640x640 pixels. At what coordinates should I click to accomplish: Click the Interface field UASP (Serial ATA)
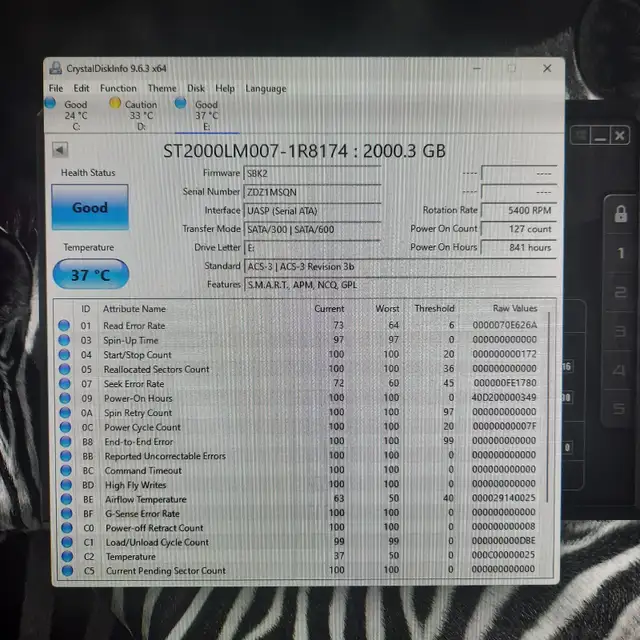pos(312,211)
